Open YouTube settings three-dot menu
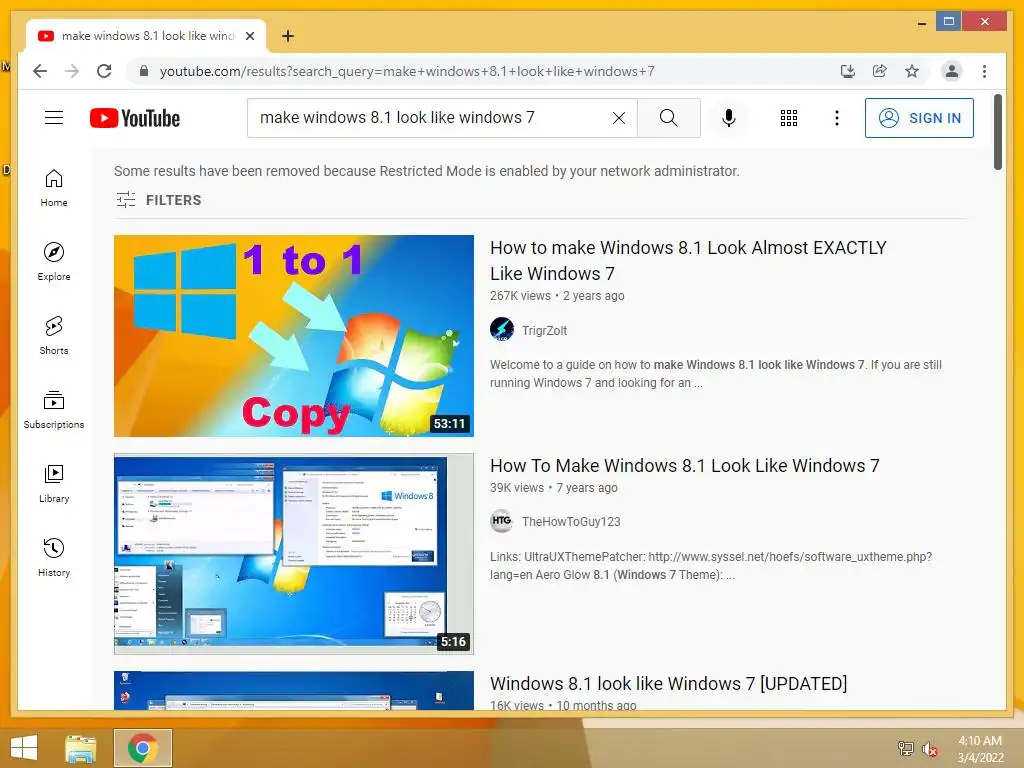This screenshot has height=768, width=1024. click(837, 118)
